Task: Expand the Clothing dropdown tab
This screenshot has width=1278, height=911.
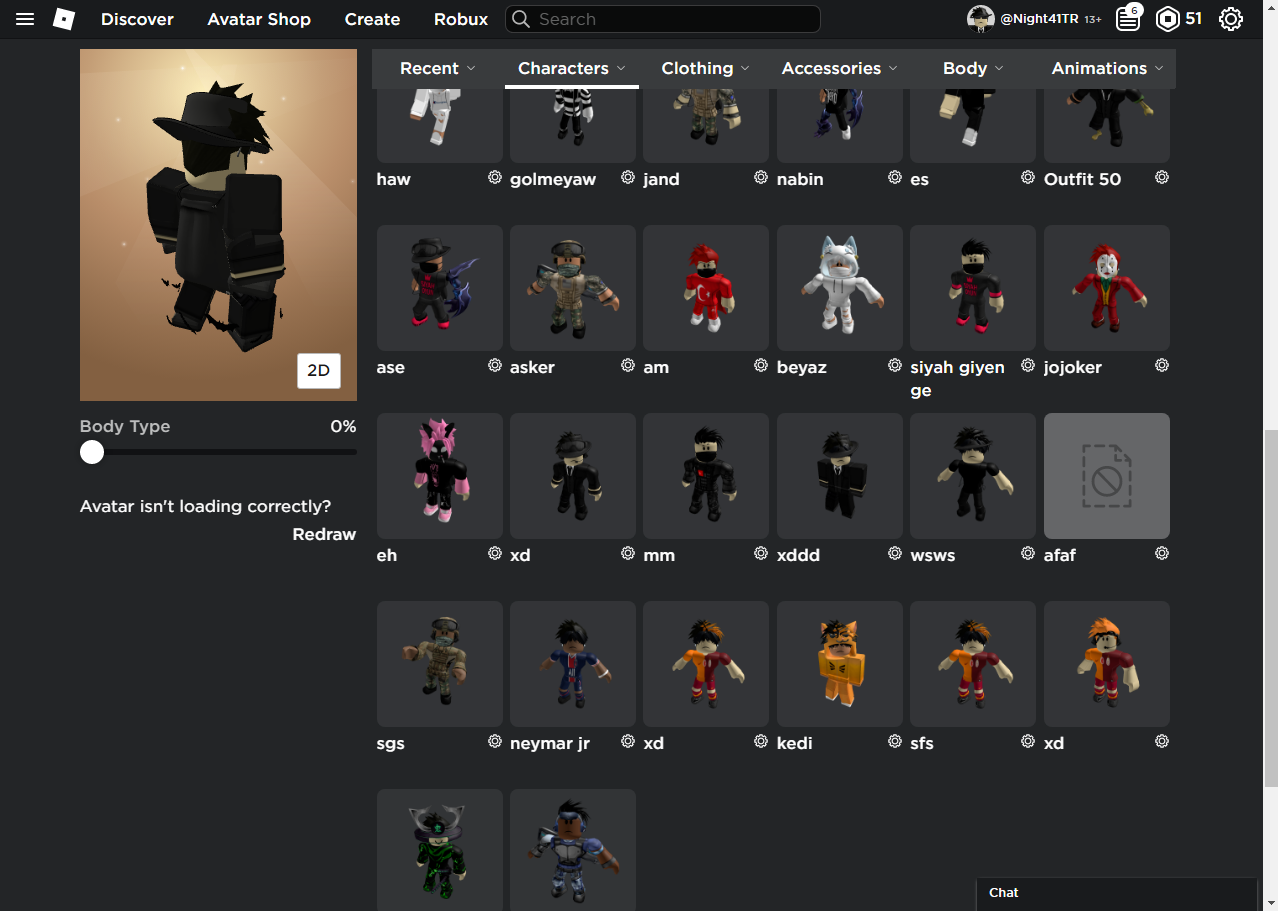Action: tap(705, 68)
